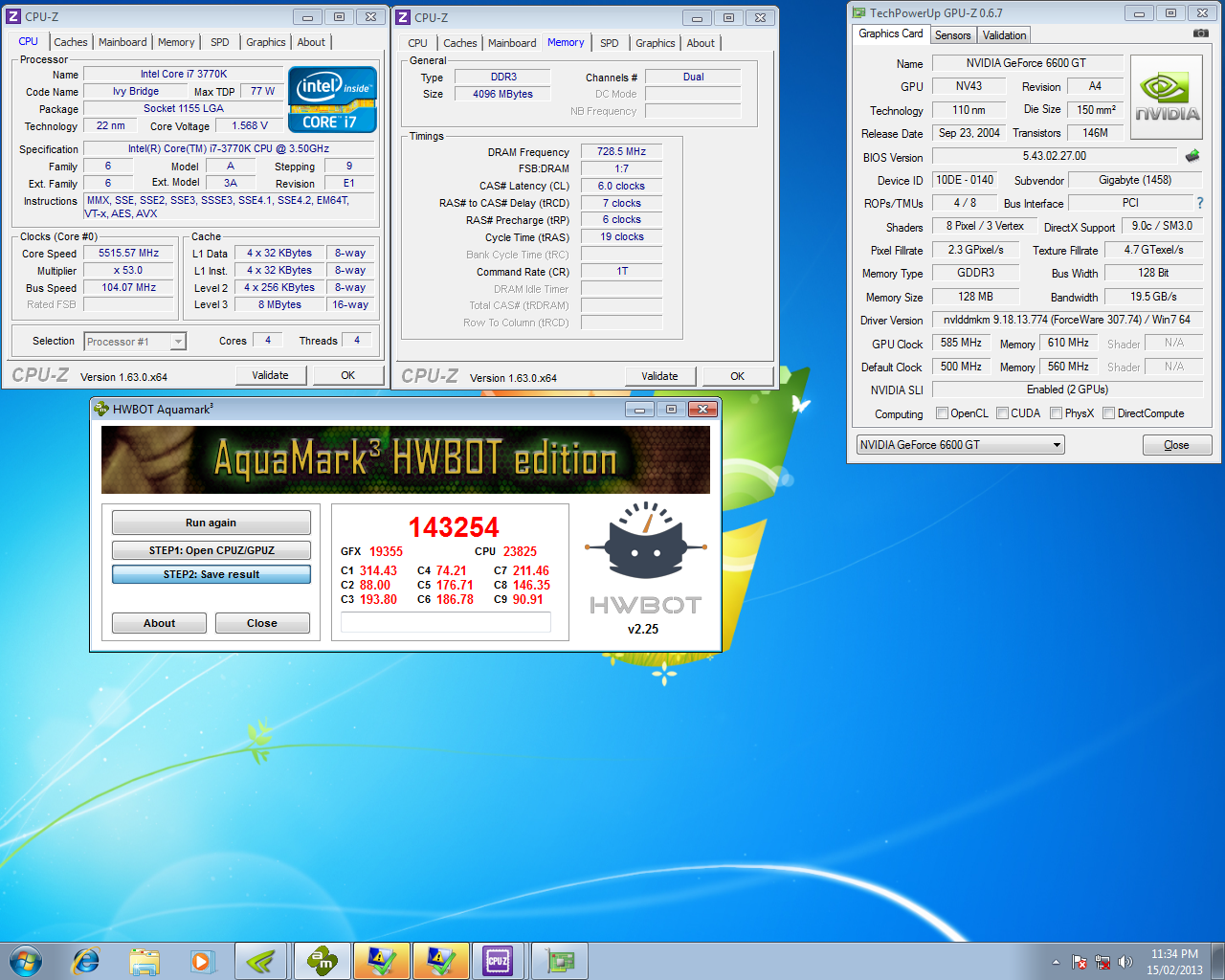Open Windows Media Player taskbar icon

click(x=202, y=961)
